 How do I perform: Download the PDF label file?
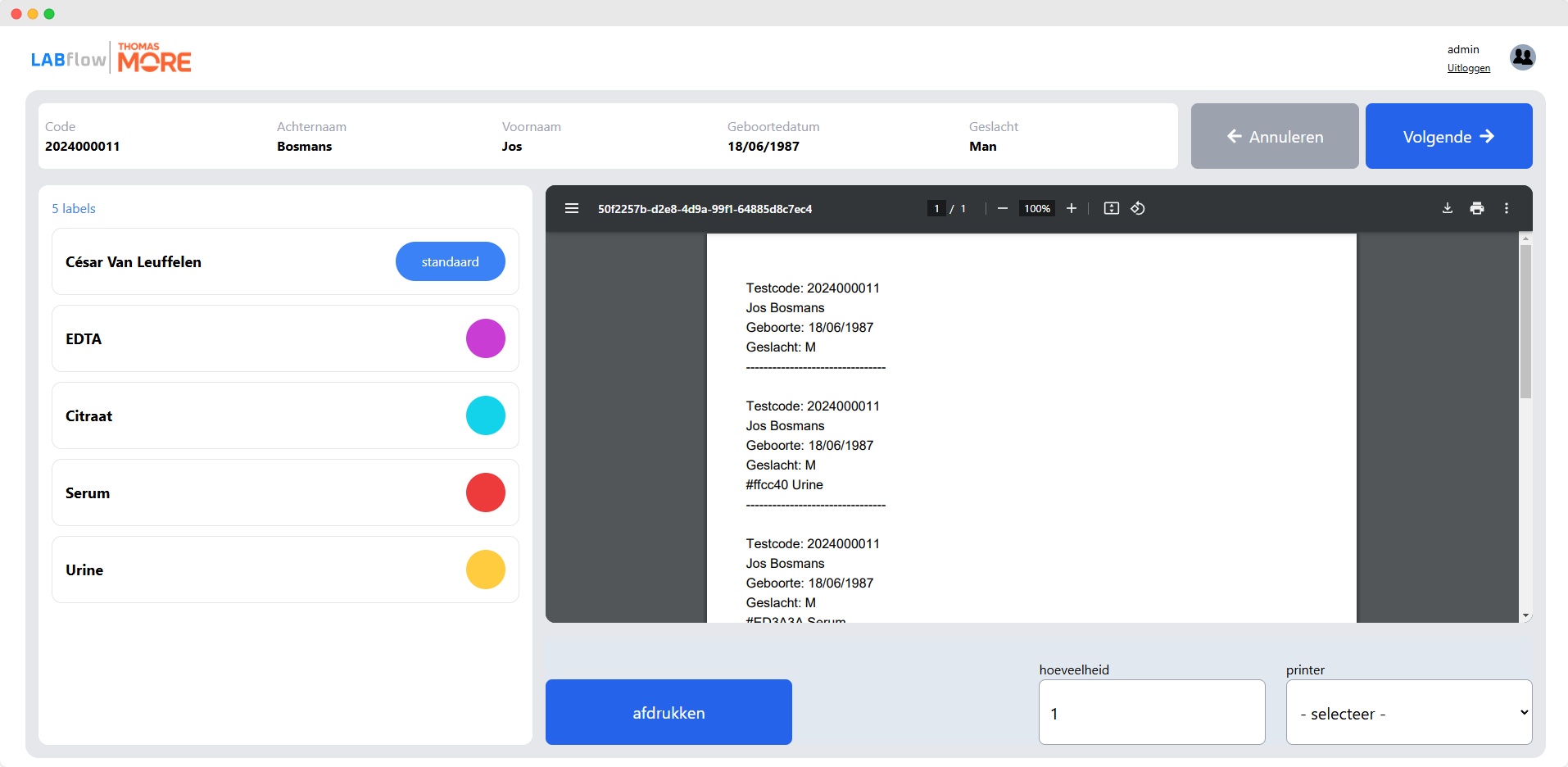pos(1448,209)
